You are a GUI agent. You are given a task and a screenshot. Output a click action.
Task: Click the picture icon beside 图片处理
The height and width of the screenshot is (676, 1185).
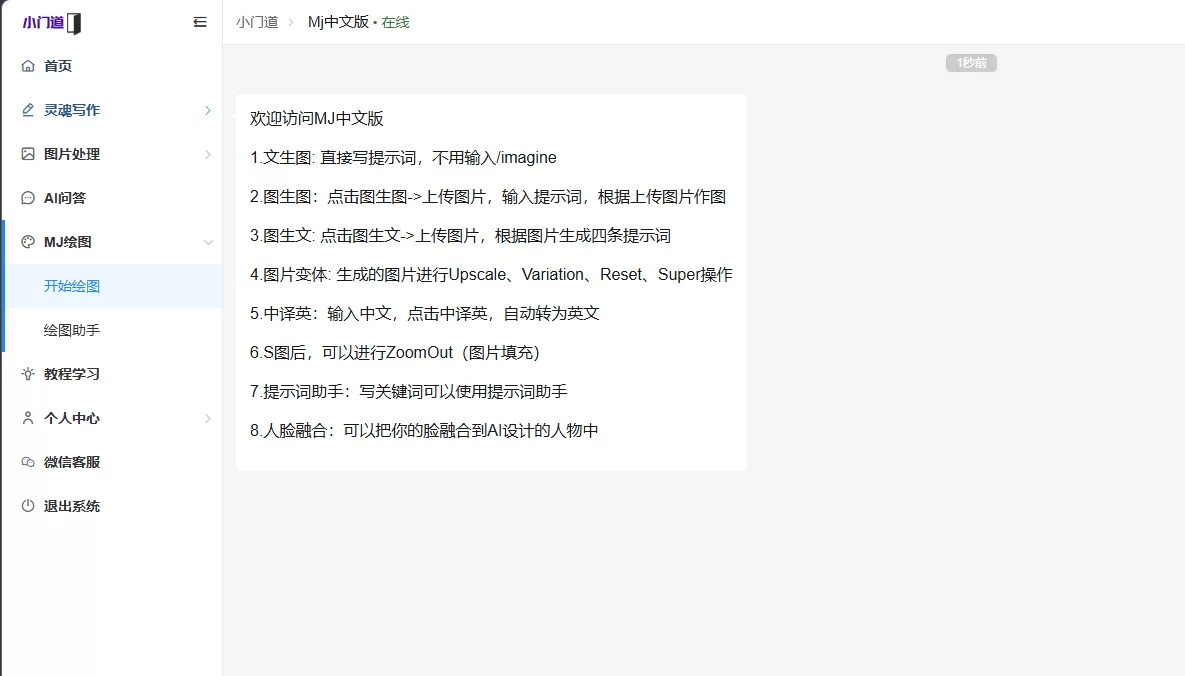[x=28, y=154]
